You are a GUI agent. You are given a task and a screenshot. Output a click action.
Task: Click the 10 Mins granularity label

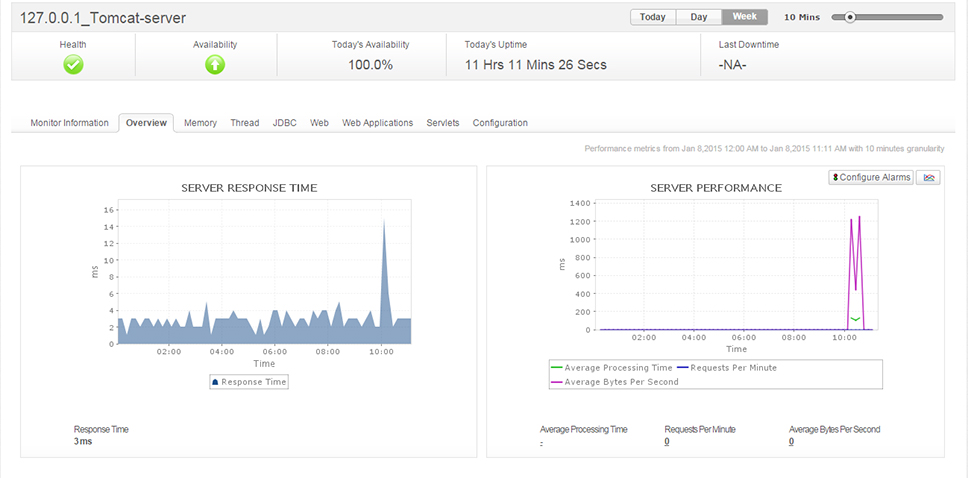coord(802,17)
